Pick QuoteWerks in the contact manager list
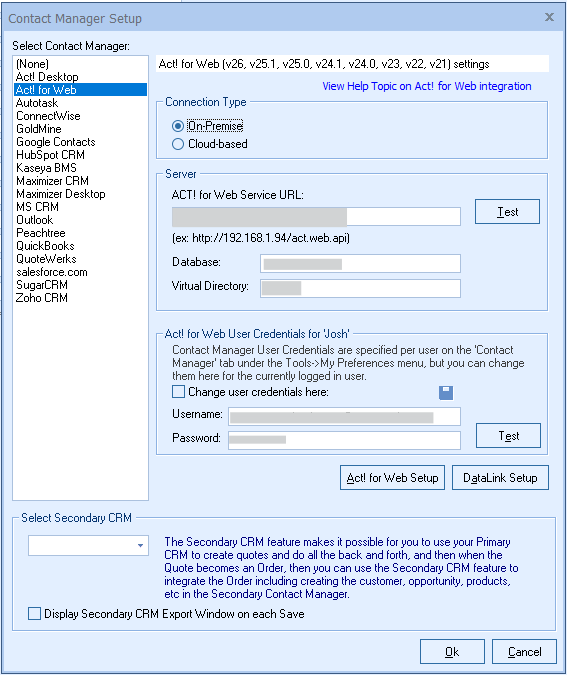567x675 pixels. [81, 259]
